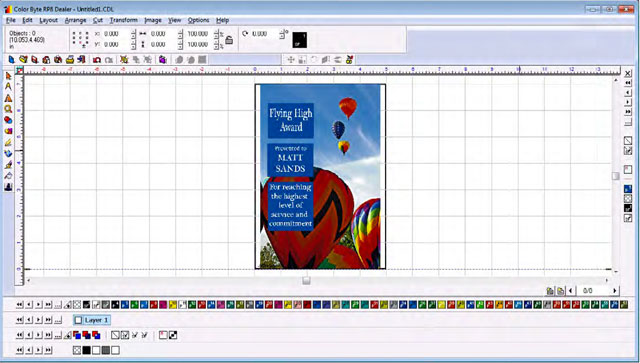
Task: Toggle the aspect ratio lock icon
Action: [x=229, y=39]
